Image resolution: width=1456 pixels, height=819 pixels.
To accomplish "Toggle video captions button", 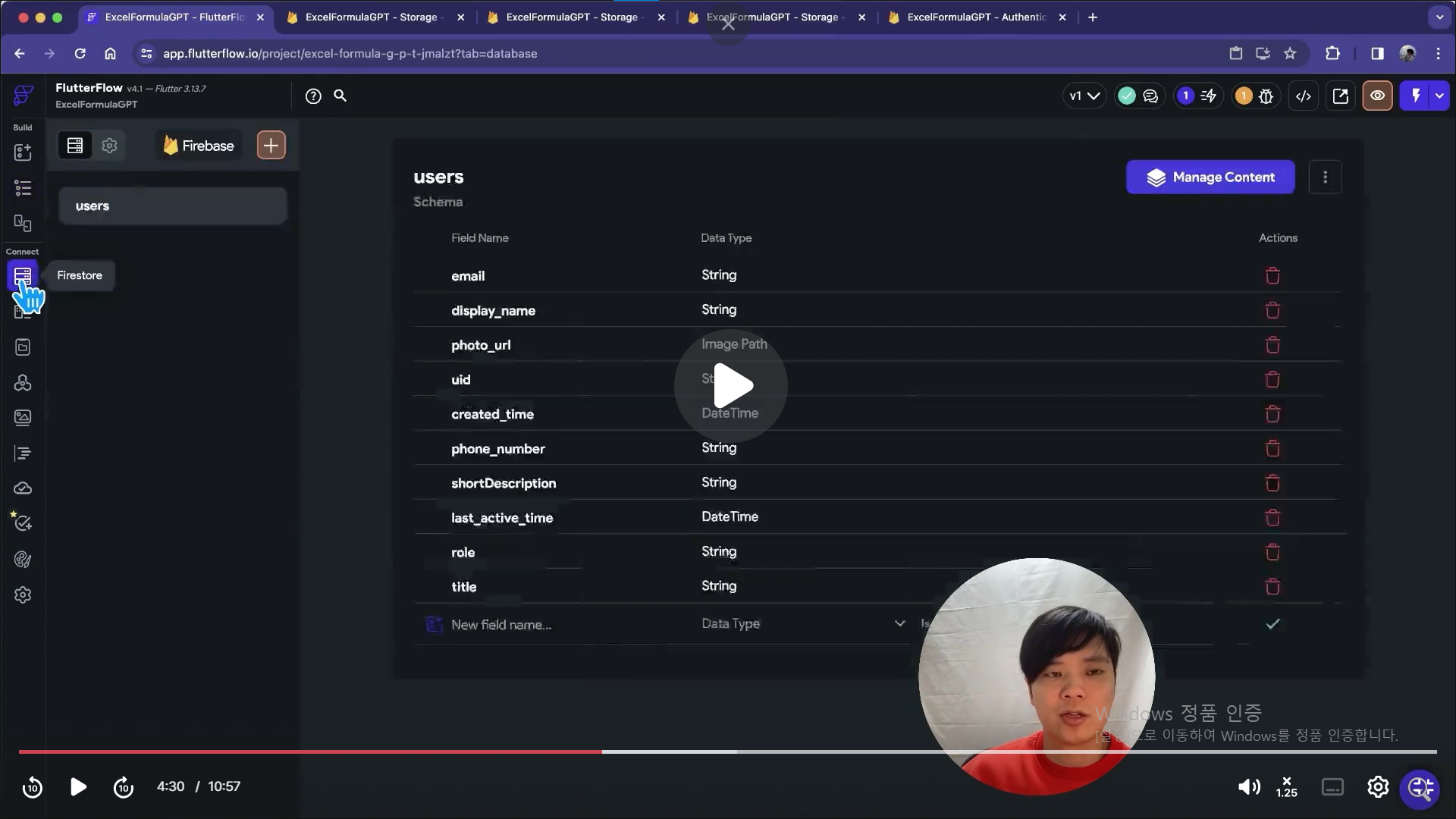I will (1332, 787).
